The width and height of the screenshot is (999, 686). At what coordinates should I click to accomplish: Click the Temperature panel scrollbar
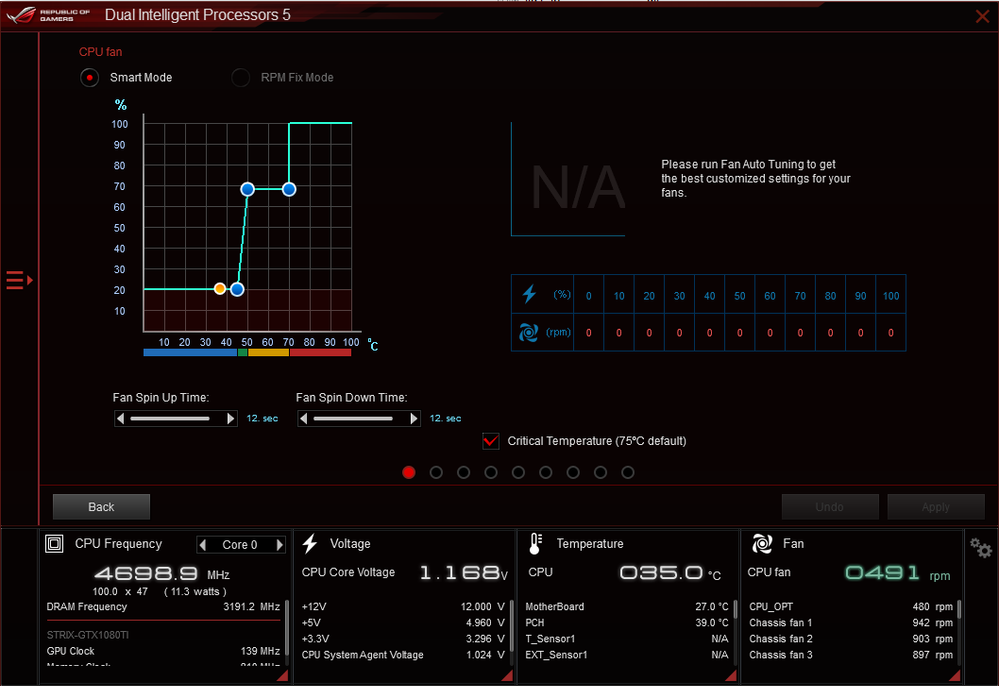click(735, 610)
